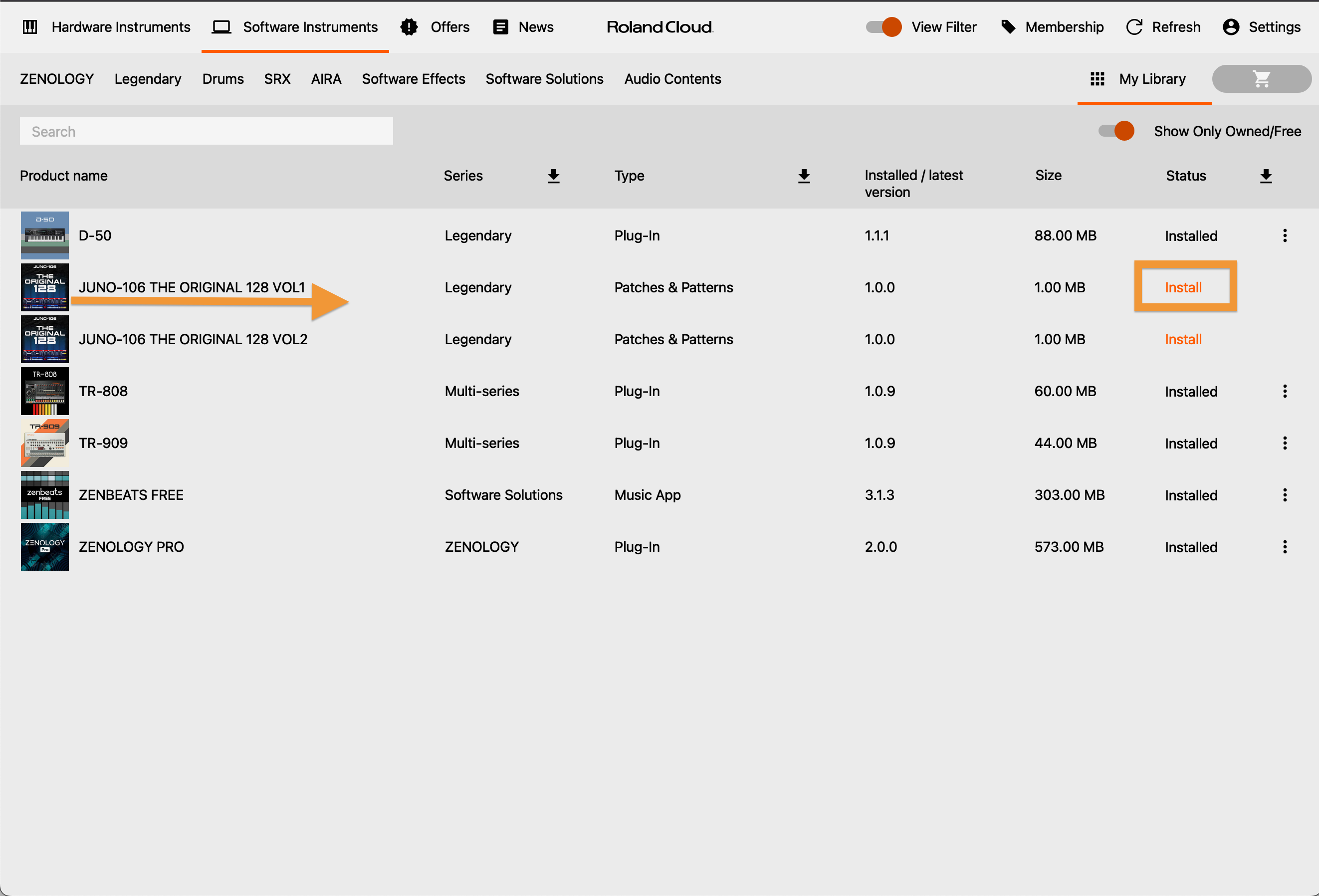This screenshot has height=896, width=1319.
Task: Click Install for JUNO-106 THE ORIGINAL 128 VOL2
Action: pos(1184,339)
